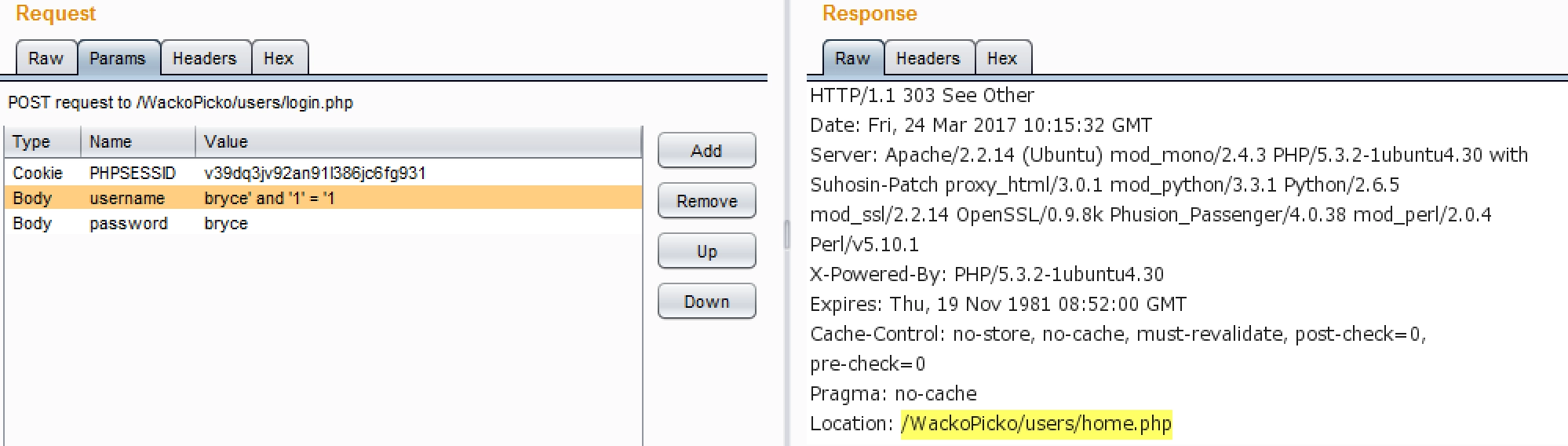1568x446 pixels.
Task: Open the request Hex tab
Action: tap(279, 59)
